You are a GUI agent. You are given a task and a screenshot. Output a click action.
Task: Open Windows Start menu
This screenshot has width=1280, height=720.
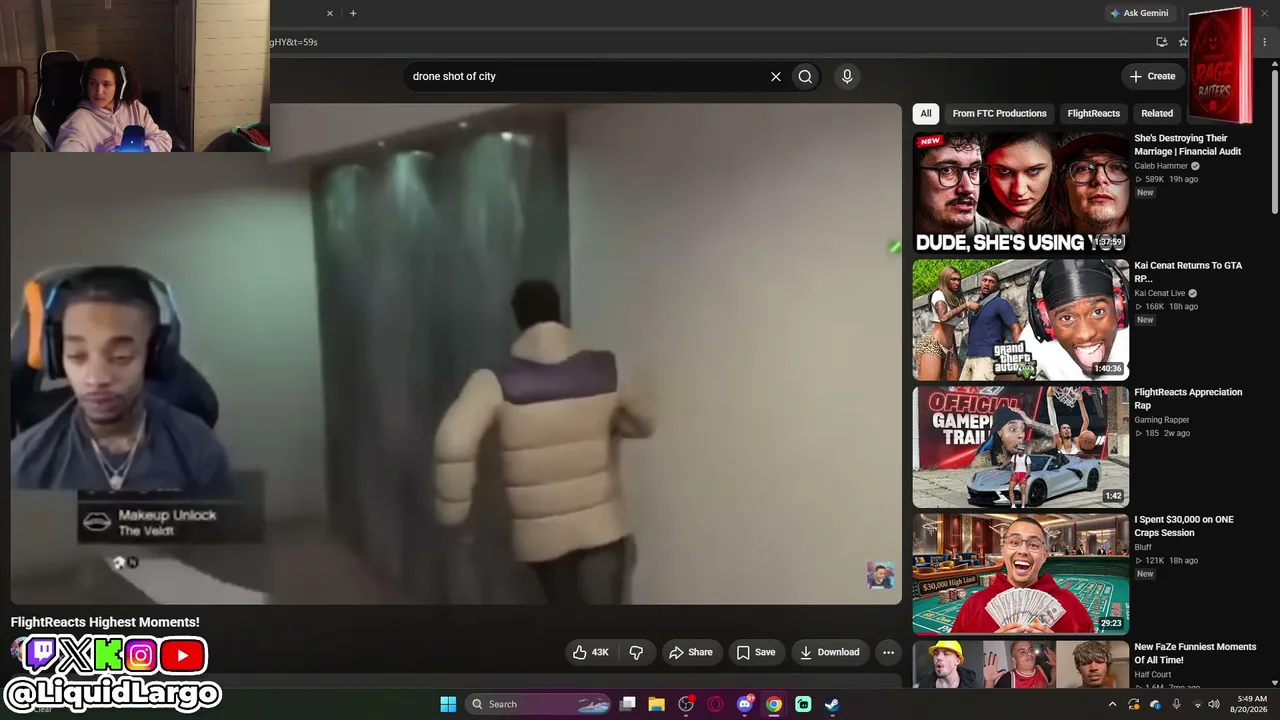click(448, 704)
